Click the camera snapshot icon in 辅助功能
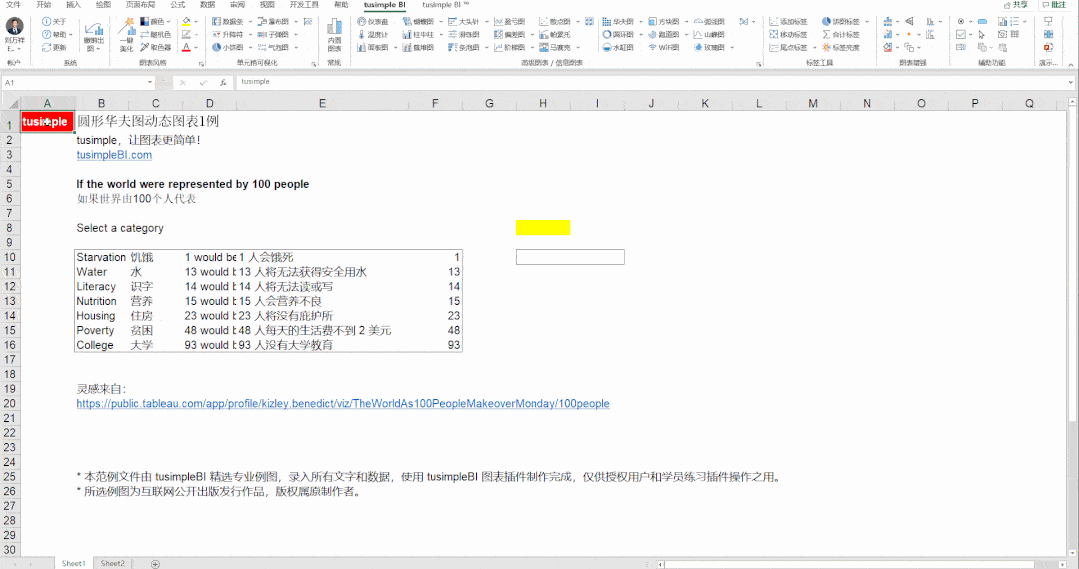Image resolution: width=1079 pixels, height=569 pixels. [1002, 34]
